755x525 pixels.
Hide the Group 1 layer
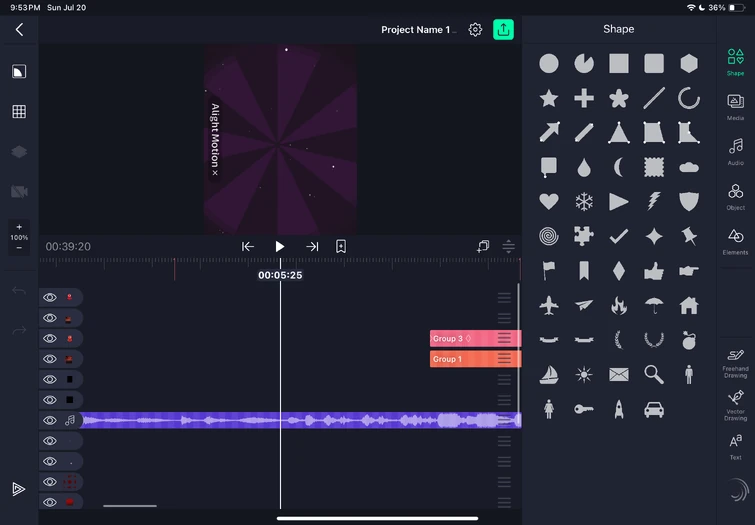coord(50,359)
